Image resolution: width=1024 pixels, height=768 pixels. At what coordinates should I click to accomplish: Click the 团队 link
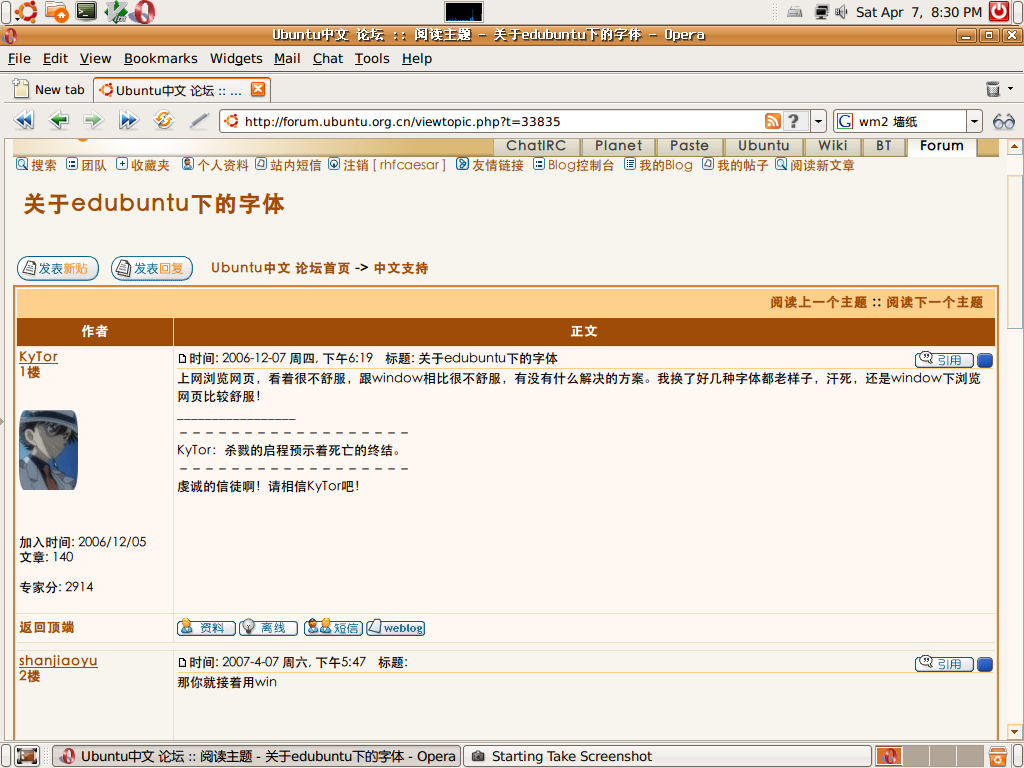coord(86,165)
